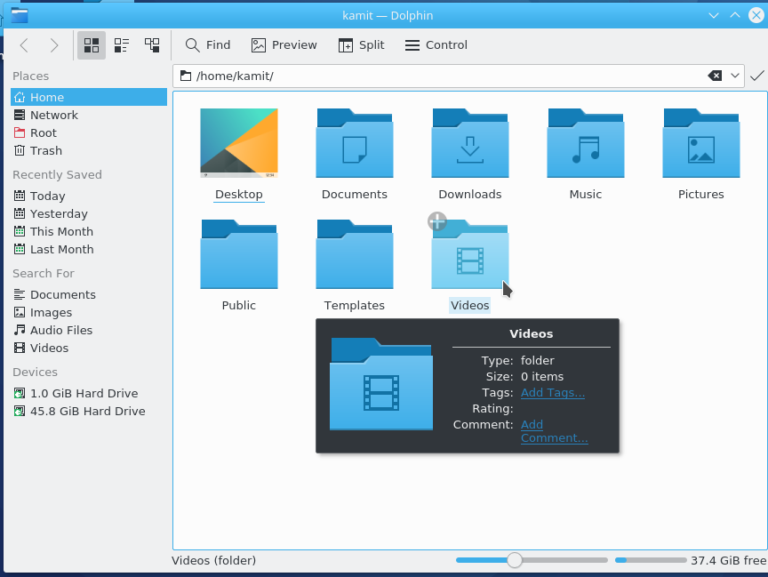Click the Desktop folder name label
Image resolution: width=768 pixels, height=577 pixels.
pyautogui.click(x=239, y=194)
